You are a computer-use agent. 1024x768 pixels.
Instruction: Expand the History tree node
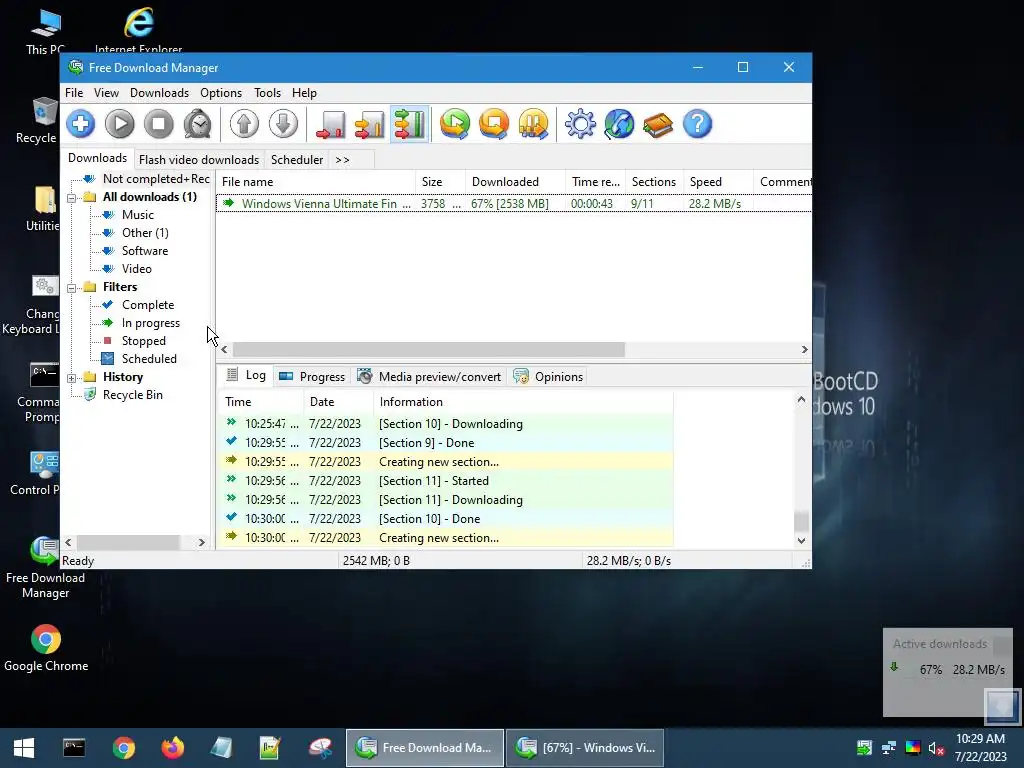point(71,377)
